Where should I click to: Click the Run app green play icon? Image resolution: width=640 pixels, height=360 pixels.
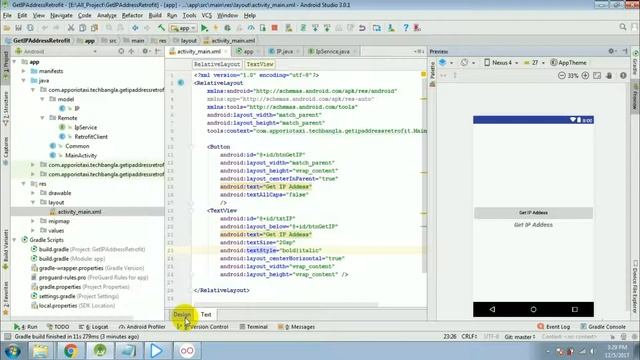[x=204, y=28]
